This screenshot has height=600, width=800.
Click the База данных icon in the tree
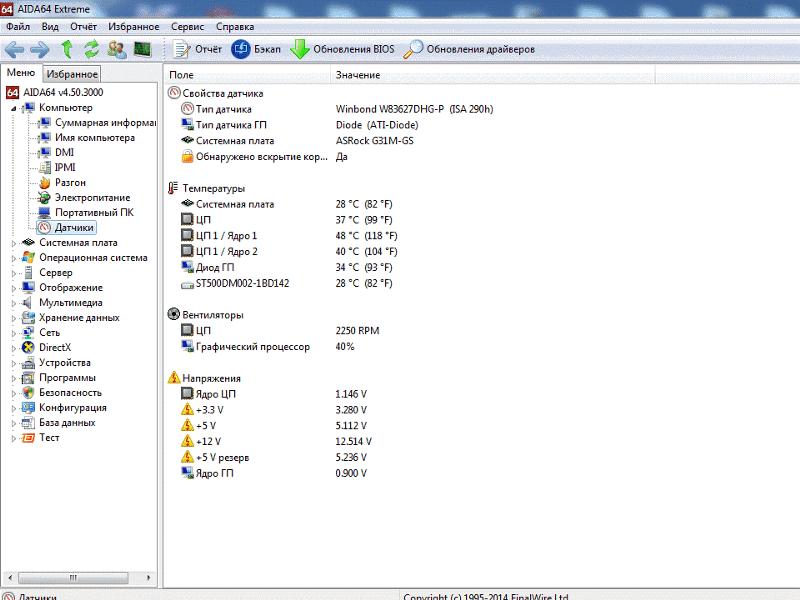[28, 422]
